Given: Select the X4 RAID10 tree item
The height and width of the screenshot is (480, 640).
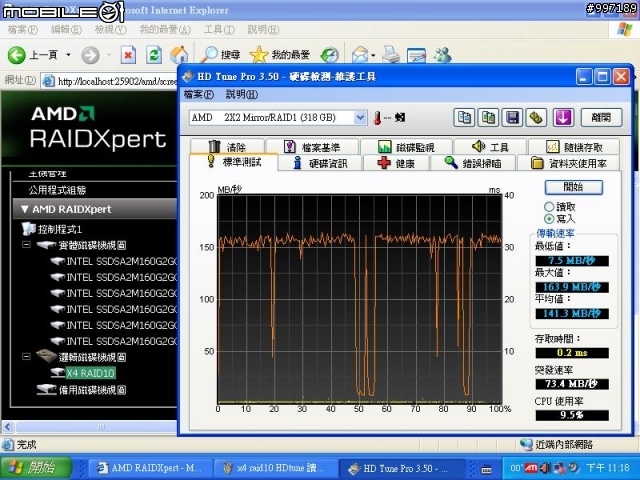Looking at the screenshot, I should click(x=90, y=373).
